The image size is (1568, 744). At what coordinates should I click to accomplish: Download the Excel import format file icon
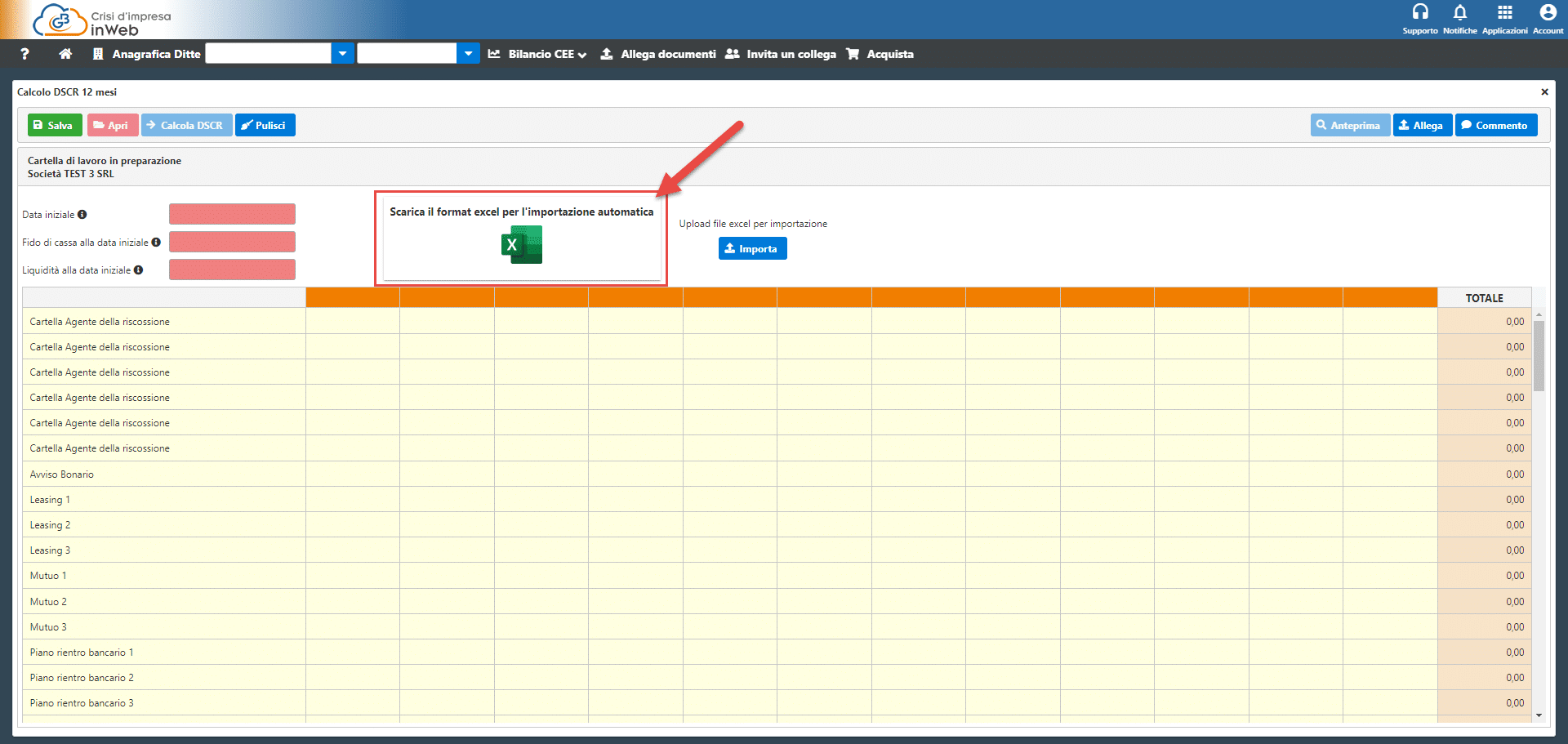[521, 245]
